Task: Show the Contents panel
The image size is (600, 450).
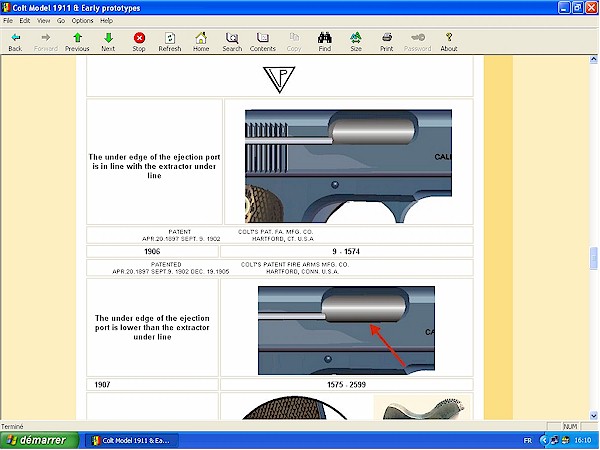Action: [262, 41]
